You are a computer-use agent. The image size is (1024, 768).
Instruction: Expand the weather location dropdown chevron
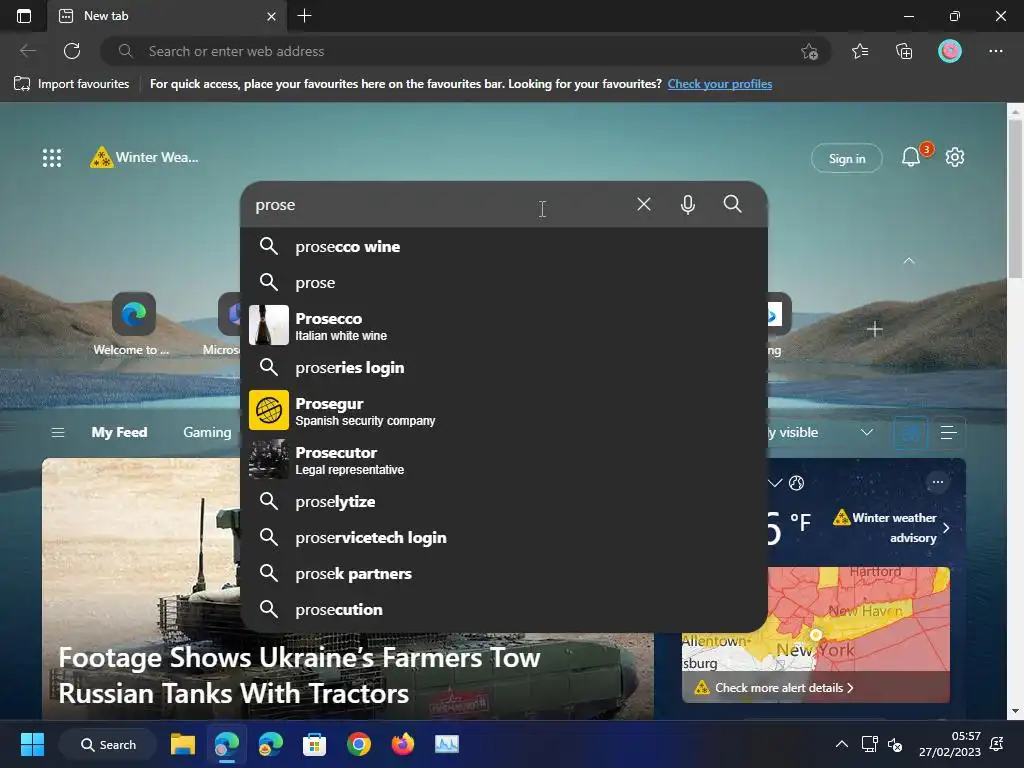775,483
